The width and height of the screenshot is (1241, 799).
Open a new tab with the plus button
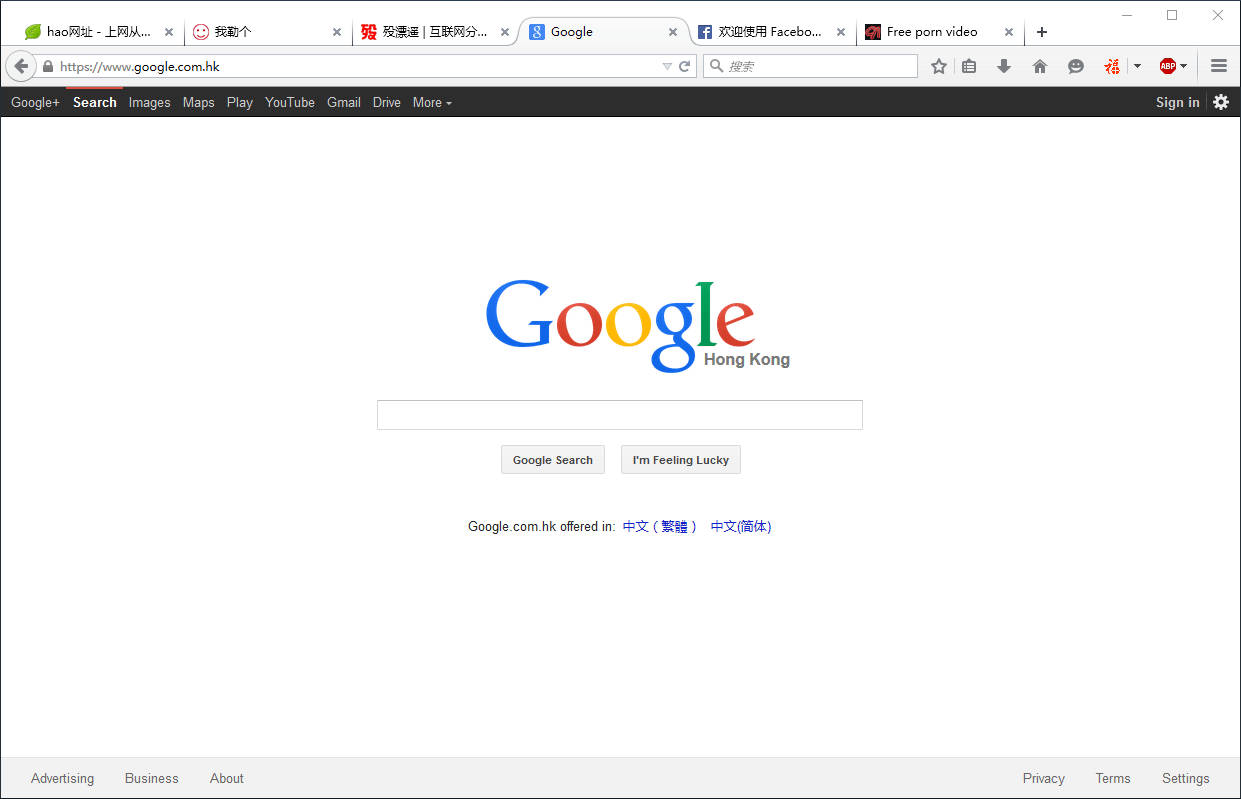tap(1042, 32)
